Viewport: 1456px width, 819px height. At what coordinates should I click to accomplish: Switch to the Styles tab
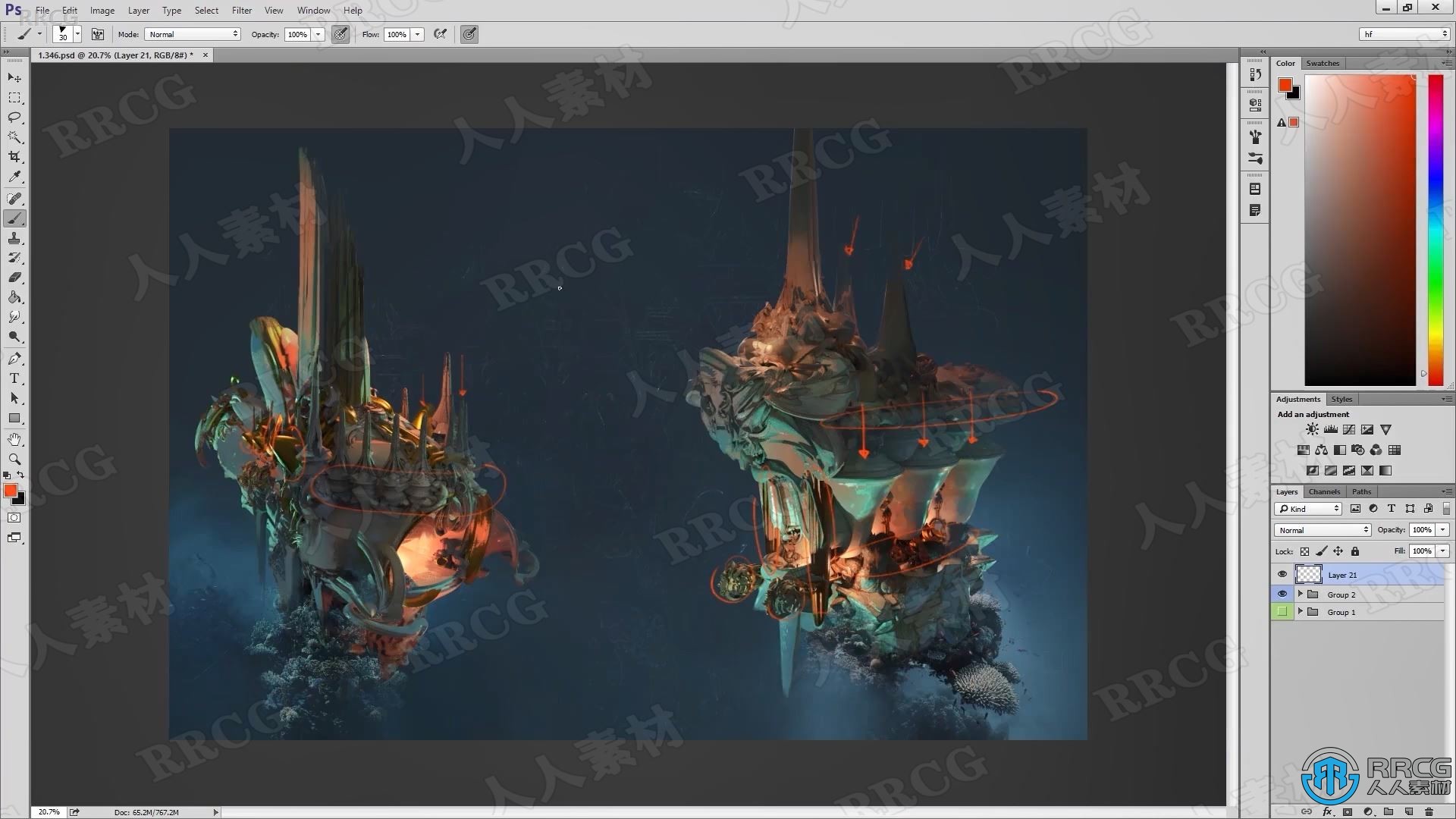pyautogui.click(x=1341, y=399)
